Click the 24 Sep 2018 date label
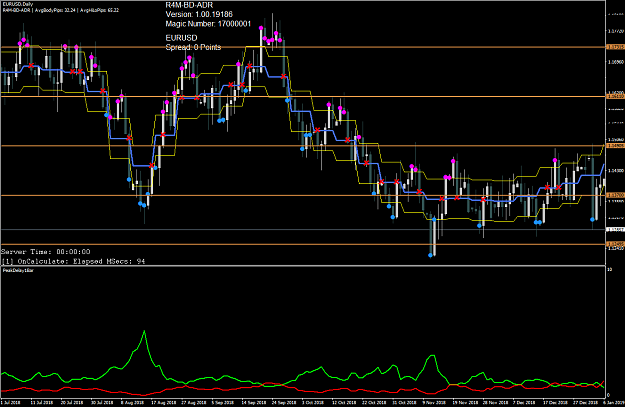Viewport: 625px width, 407px height. point(284,403)
